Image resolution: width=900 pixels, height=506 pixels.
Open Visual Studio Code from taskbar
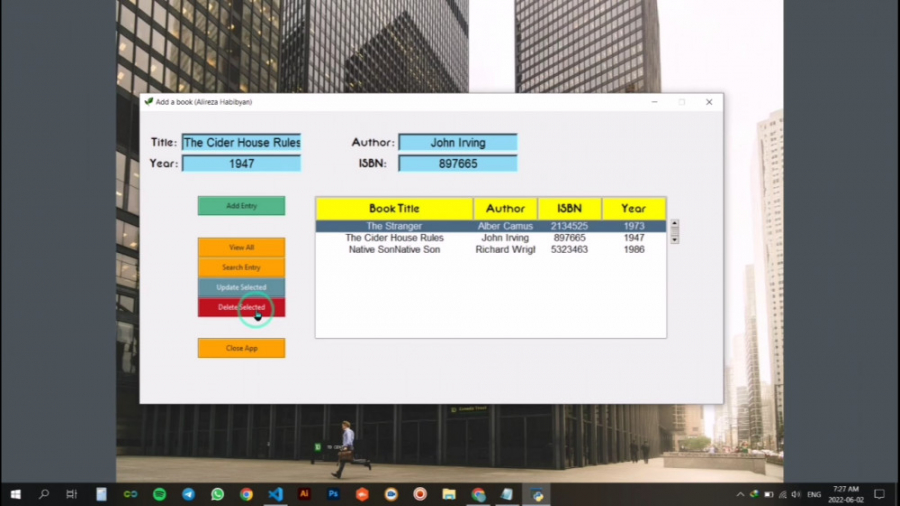click(276, 494)
